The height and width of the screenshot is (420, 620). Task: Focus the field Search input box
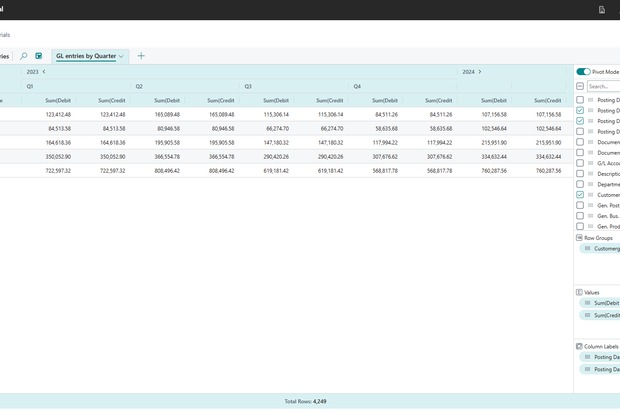[x=604, y=86]
